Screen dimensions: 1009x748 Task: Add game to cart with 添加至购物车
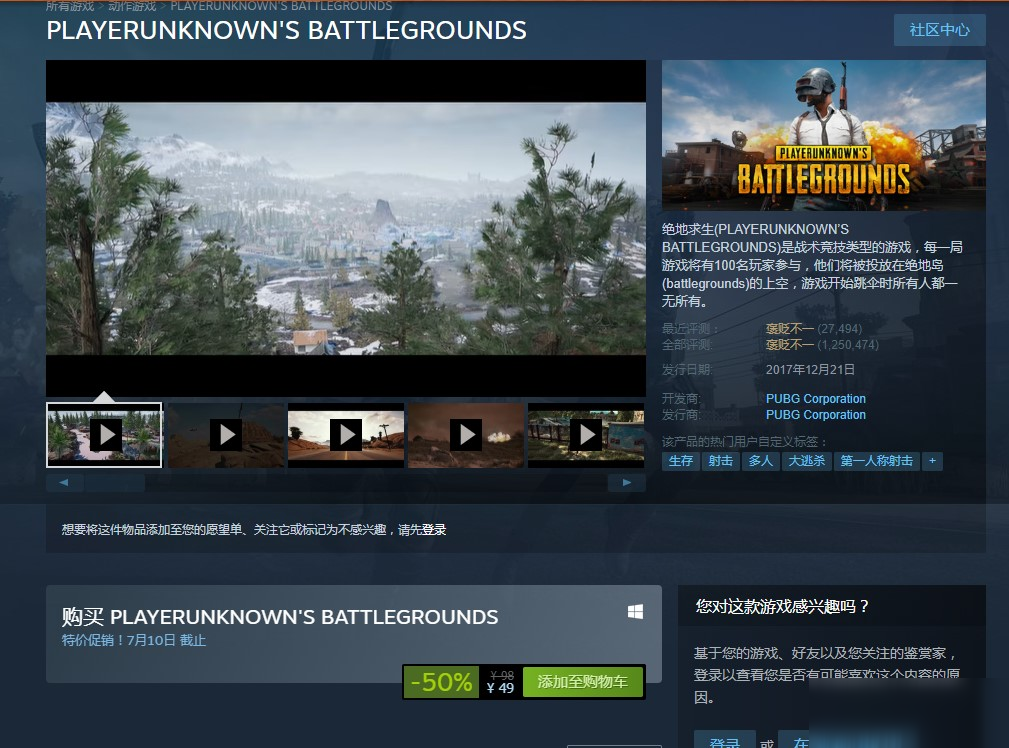583,682
